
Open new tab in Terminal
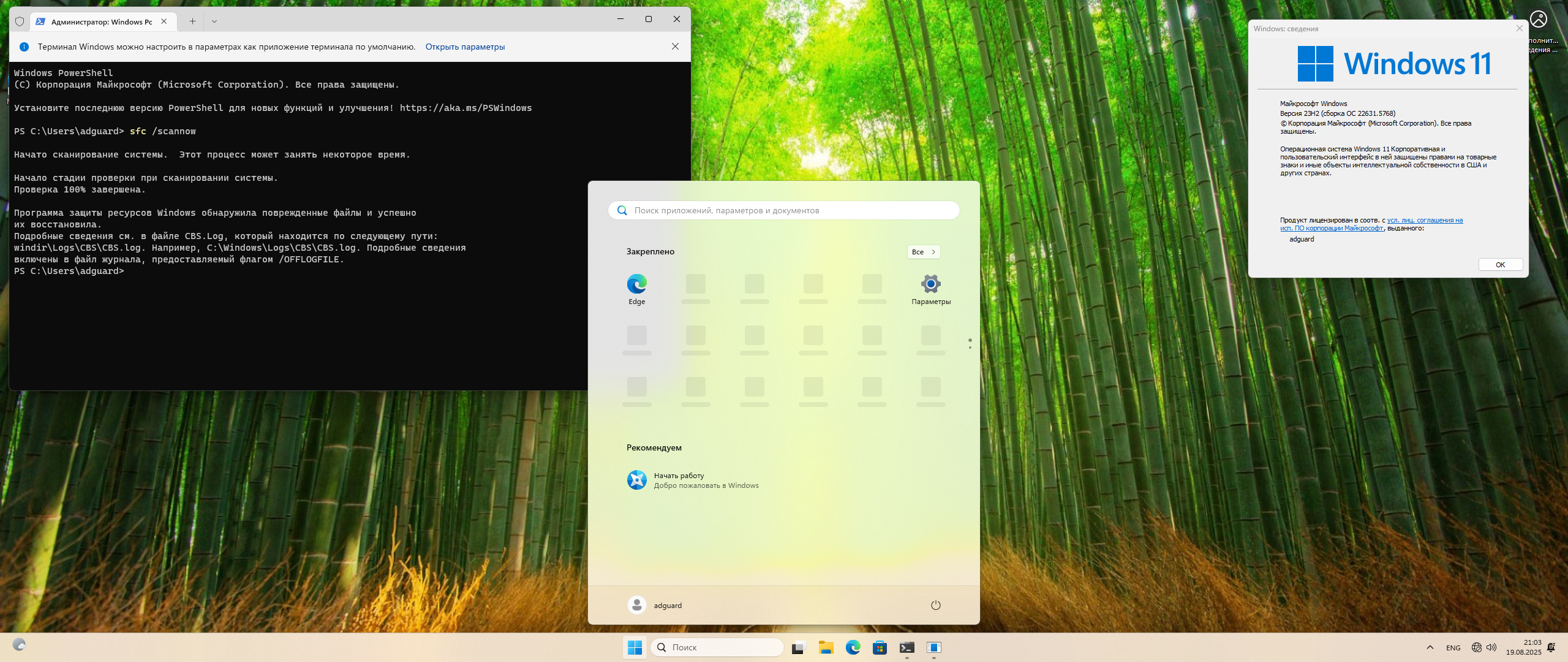[192, 21]
